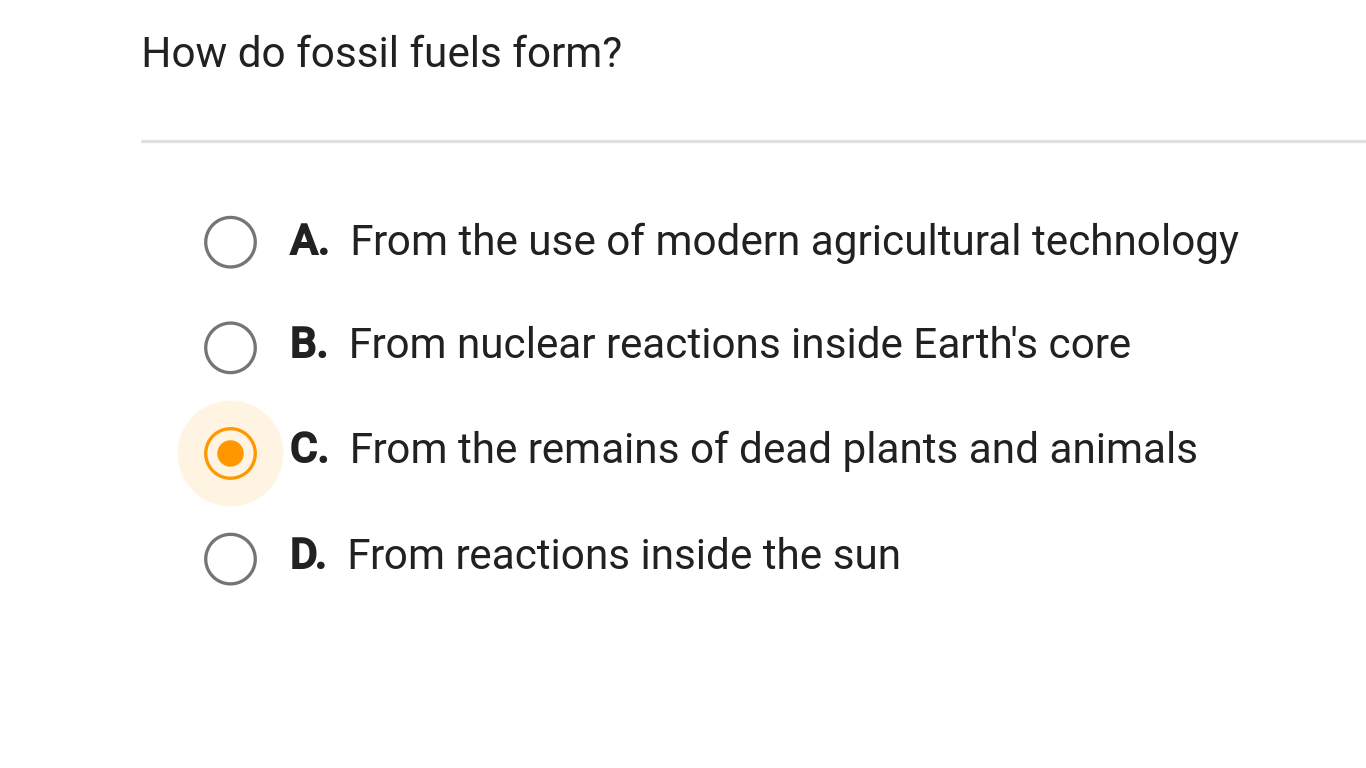Screen dimensions: 1366x768
Task: Click the bold 'D.' option letter
Action: pos(307,555)
